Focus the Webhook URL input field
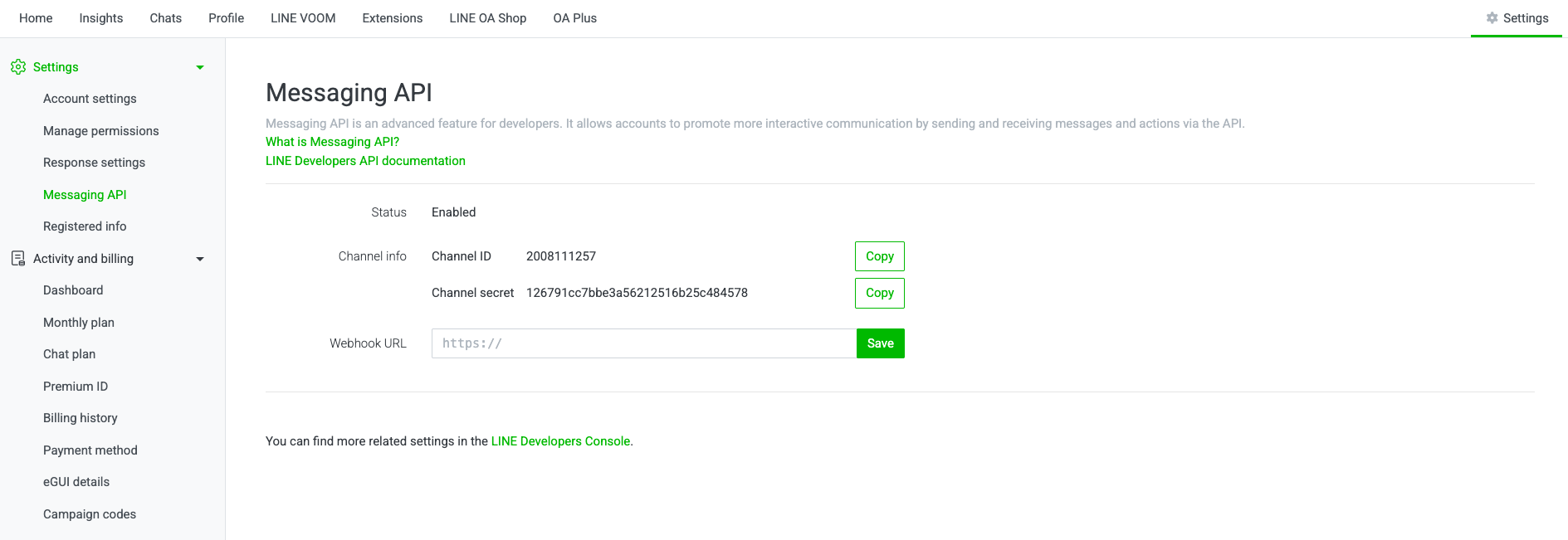The width and height of the screenshot is (1568, 540). (644, 343)
